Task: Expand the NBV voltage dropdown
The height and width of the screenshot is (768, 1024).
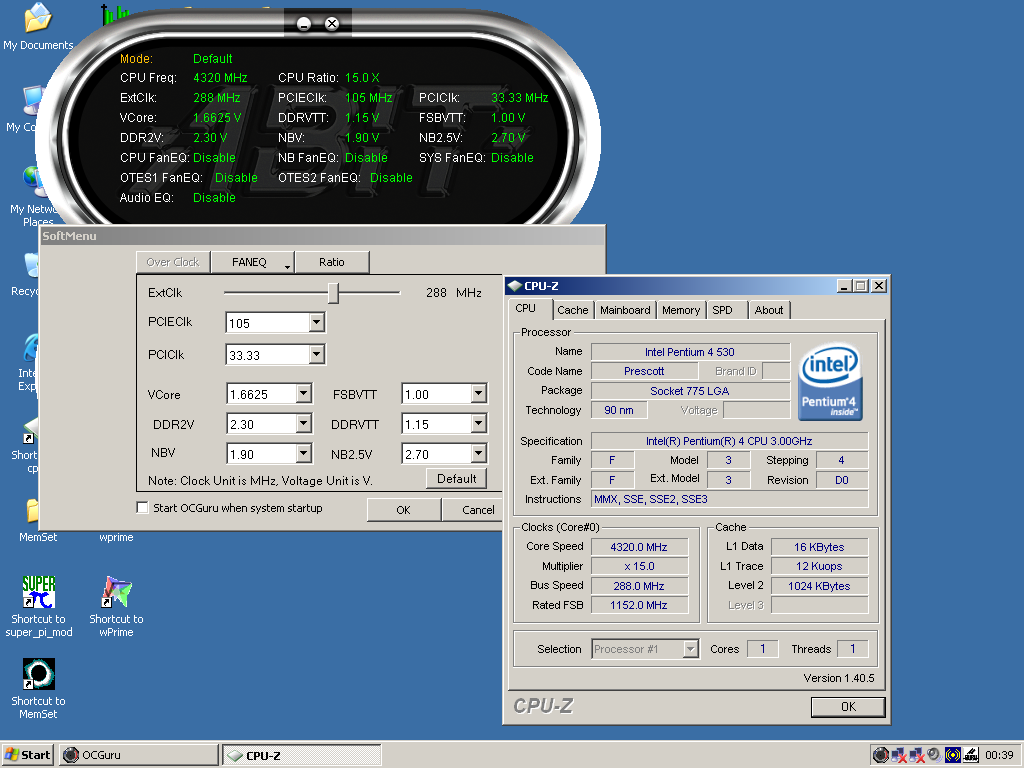Action: pyautogui.click(x=304, y=453)
